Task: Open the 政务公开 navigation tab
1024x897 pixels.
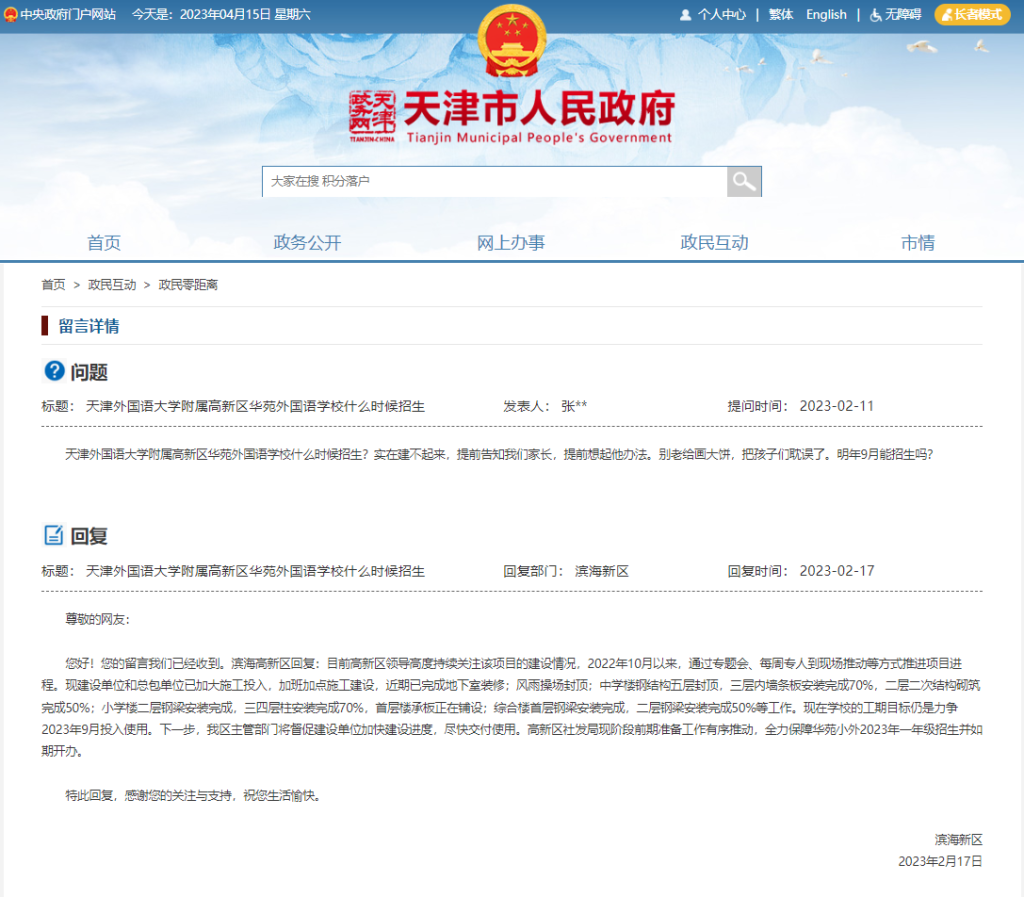Action: pyautogui.click(x=307, y=242)
